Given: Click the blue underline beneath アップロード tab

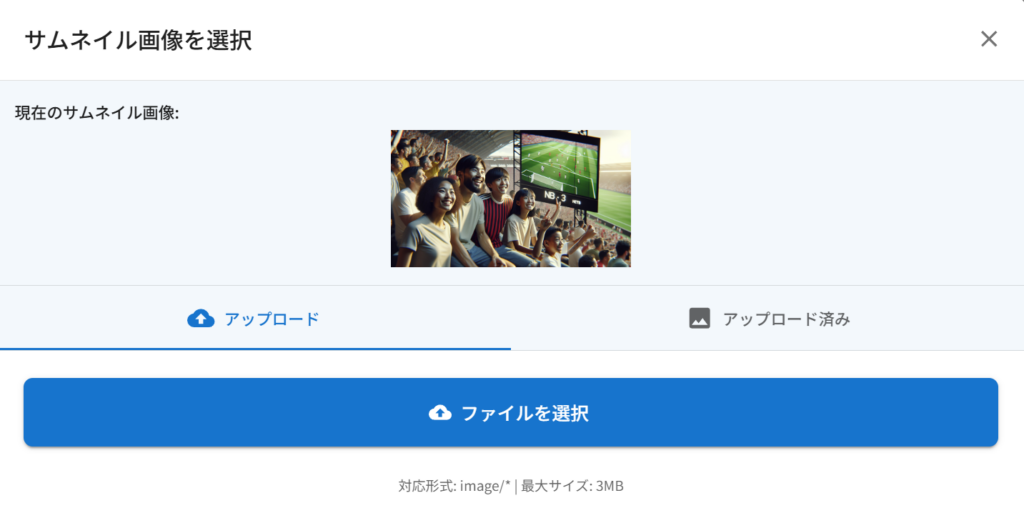Looking at the screenshot, I should [255, 349].
